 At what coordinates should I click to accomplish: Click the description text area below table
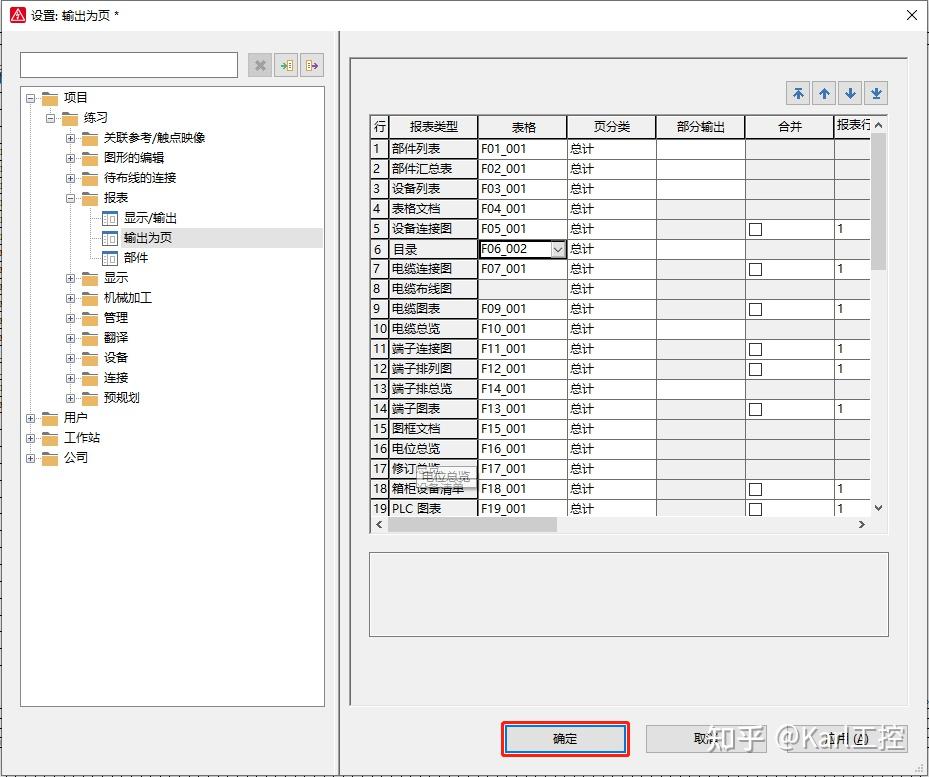coord(629,594)
